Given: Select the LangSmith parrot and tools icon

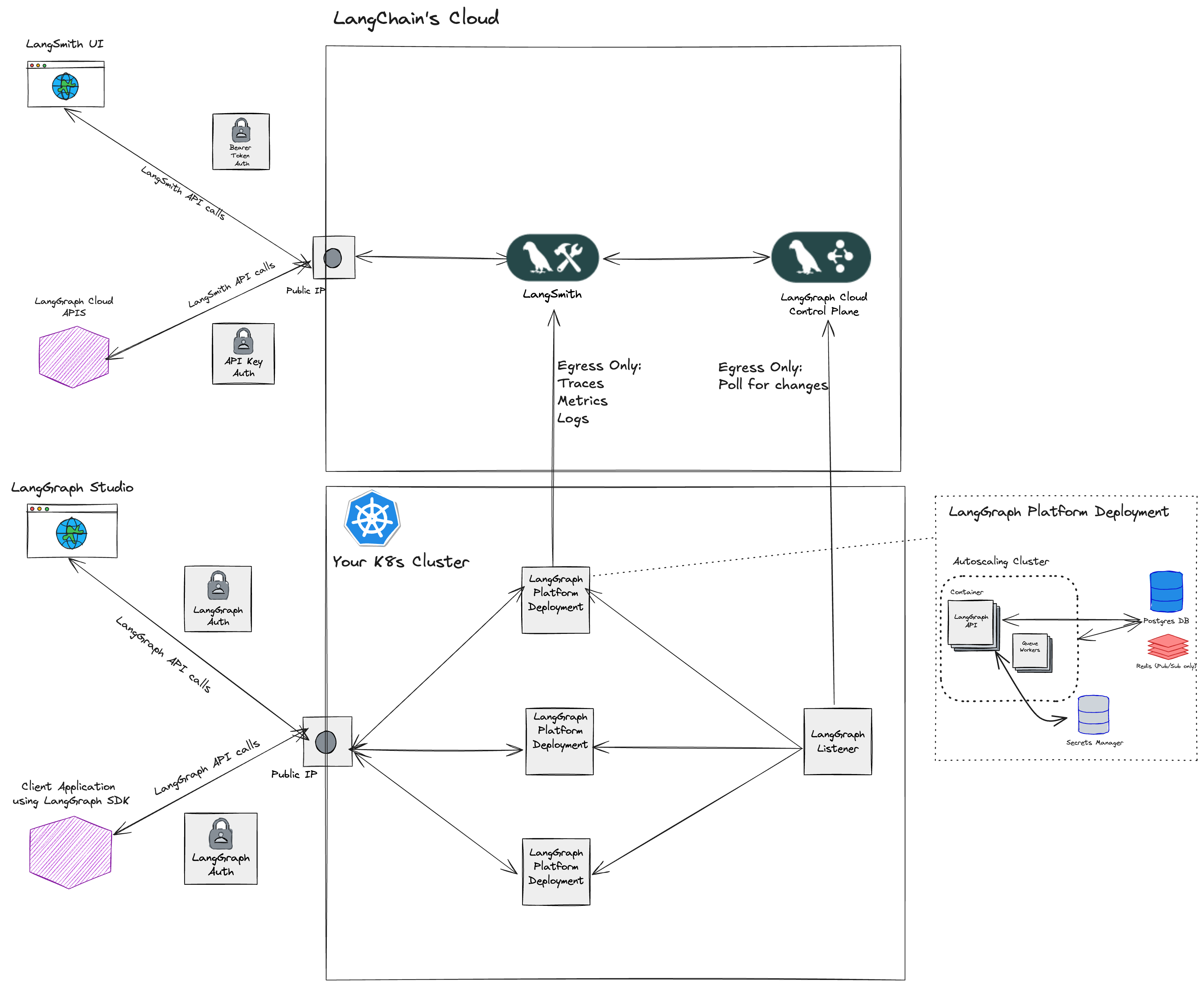Looking at the screenshot, I should click(x=552, y=258).
